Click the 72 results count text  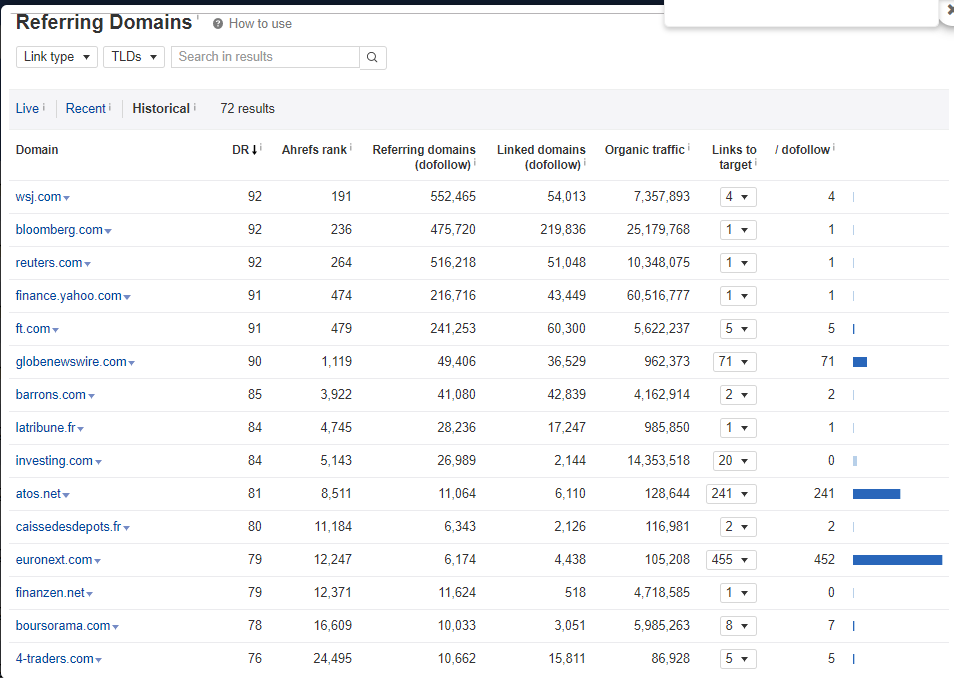247,108
